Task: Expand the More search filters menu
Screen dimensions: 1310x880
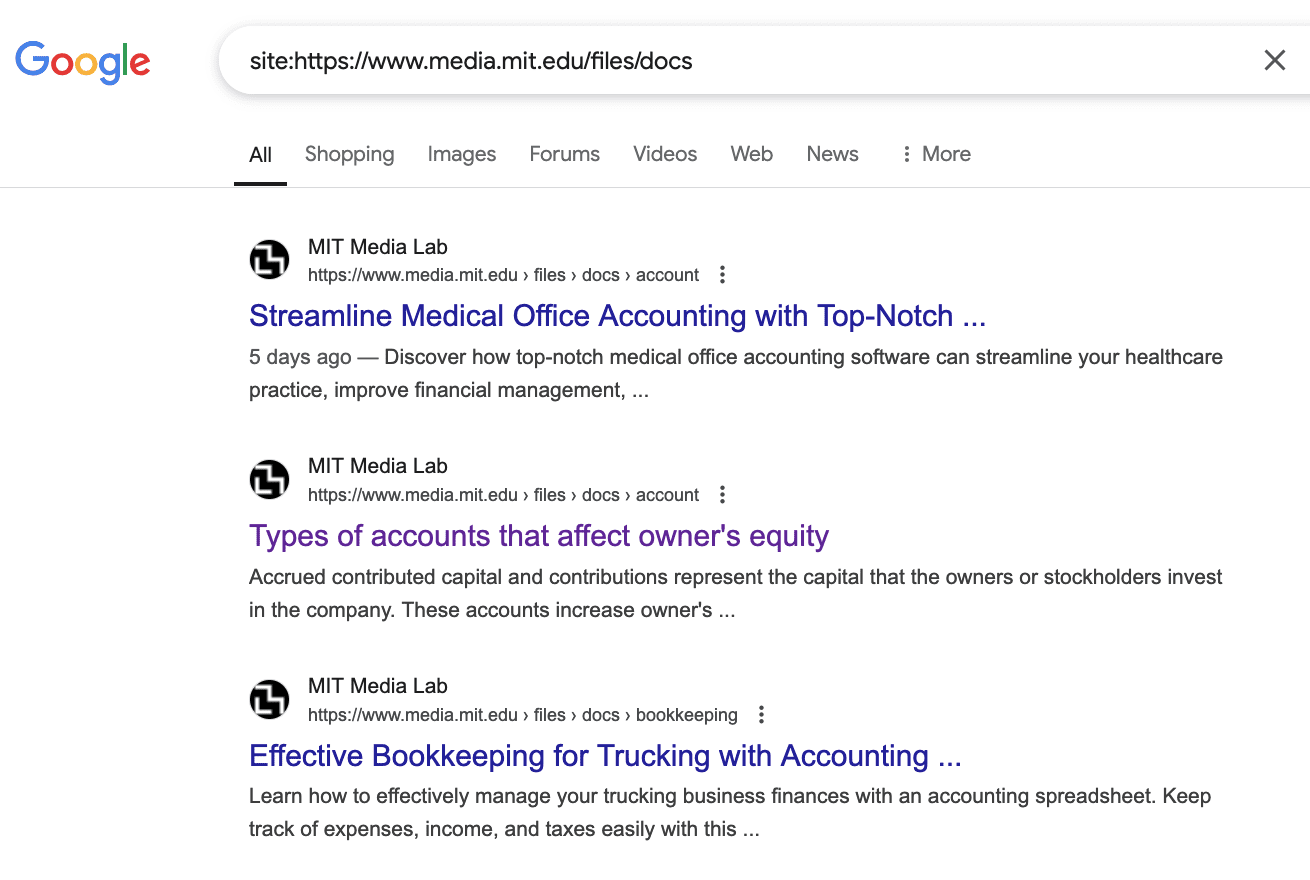Action: (936, 154)
